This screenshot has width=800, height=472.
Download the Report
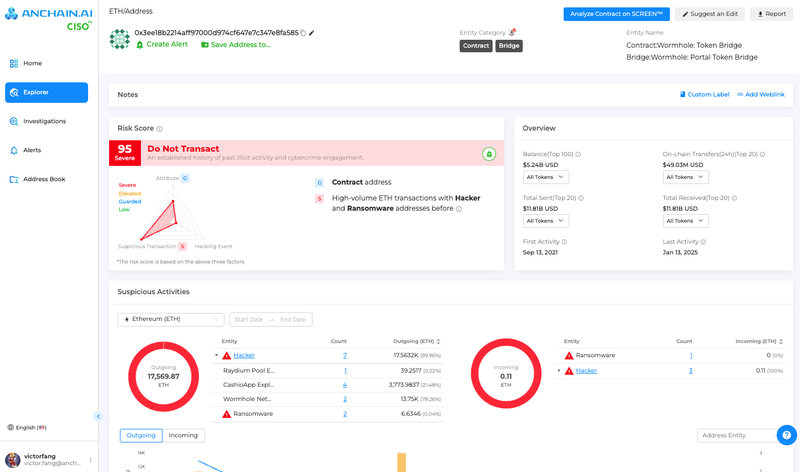pyautogui.click(x=771, y=14)
